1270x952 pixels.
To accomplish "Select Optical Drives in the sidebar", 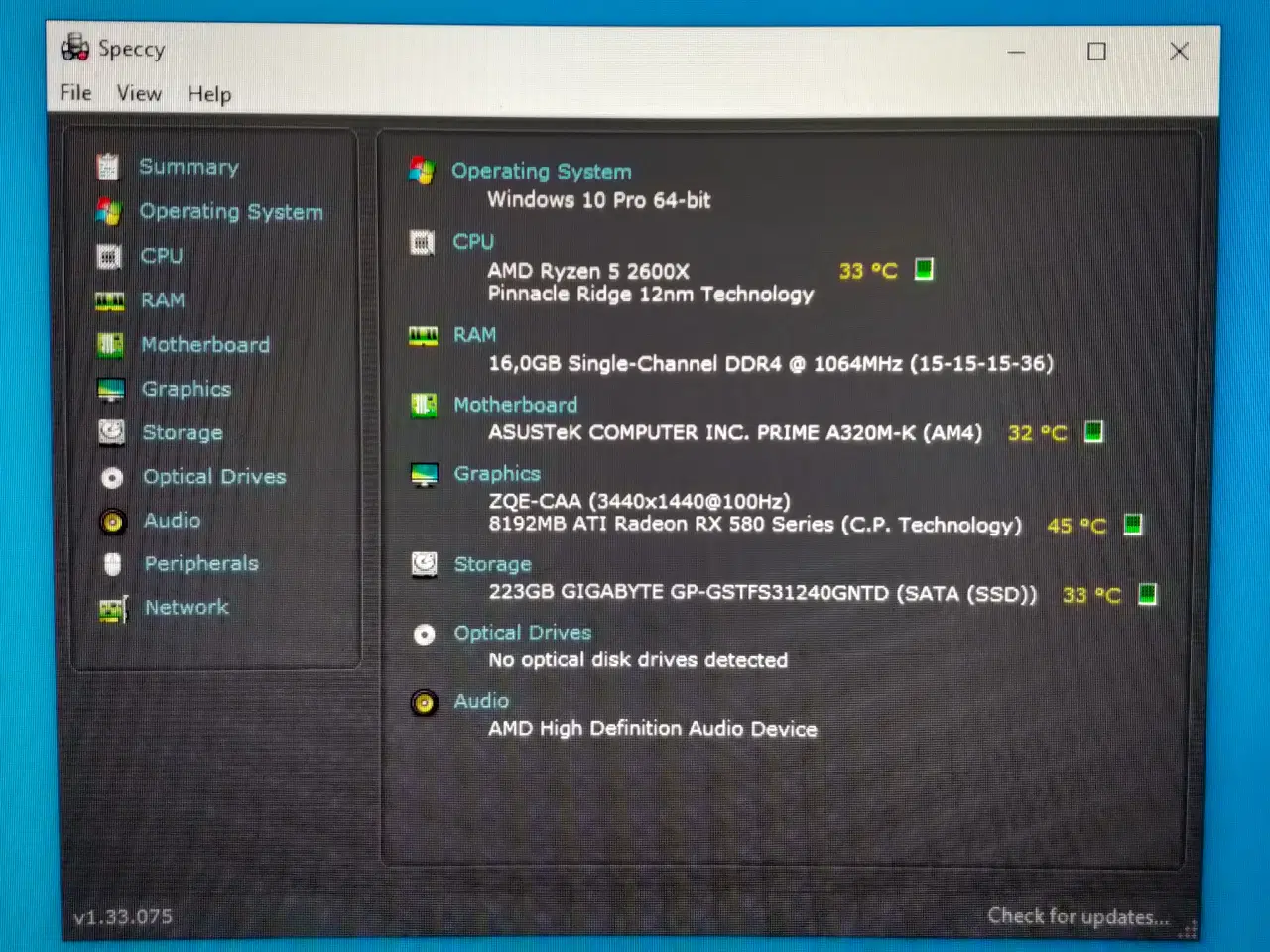I will tap(214, 477).
